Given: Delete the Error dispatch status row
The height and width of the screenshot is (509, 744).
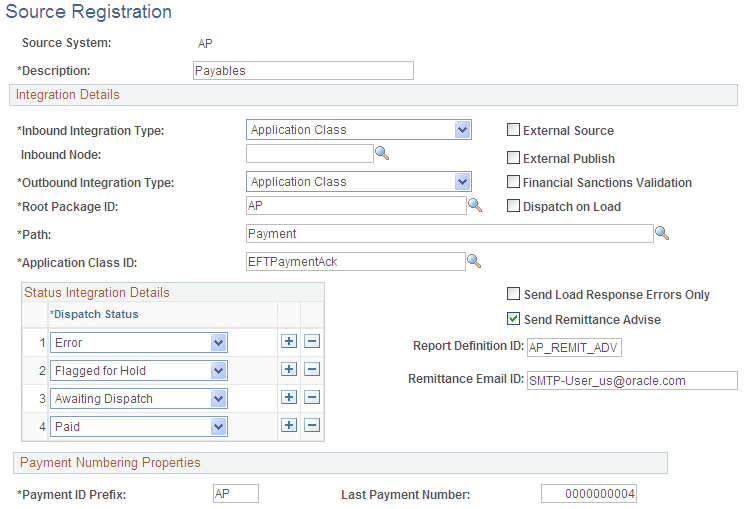Looking at the screenshot, I should click(312, 341).
